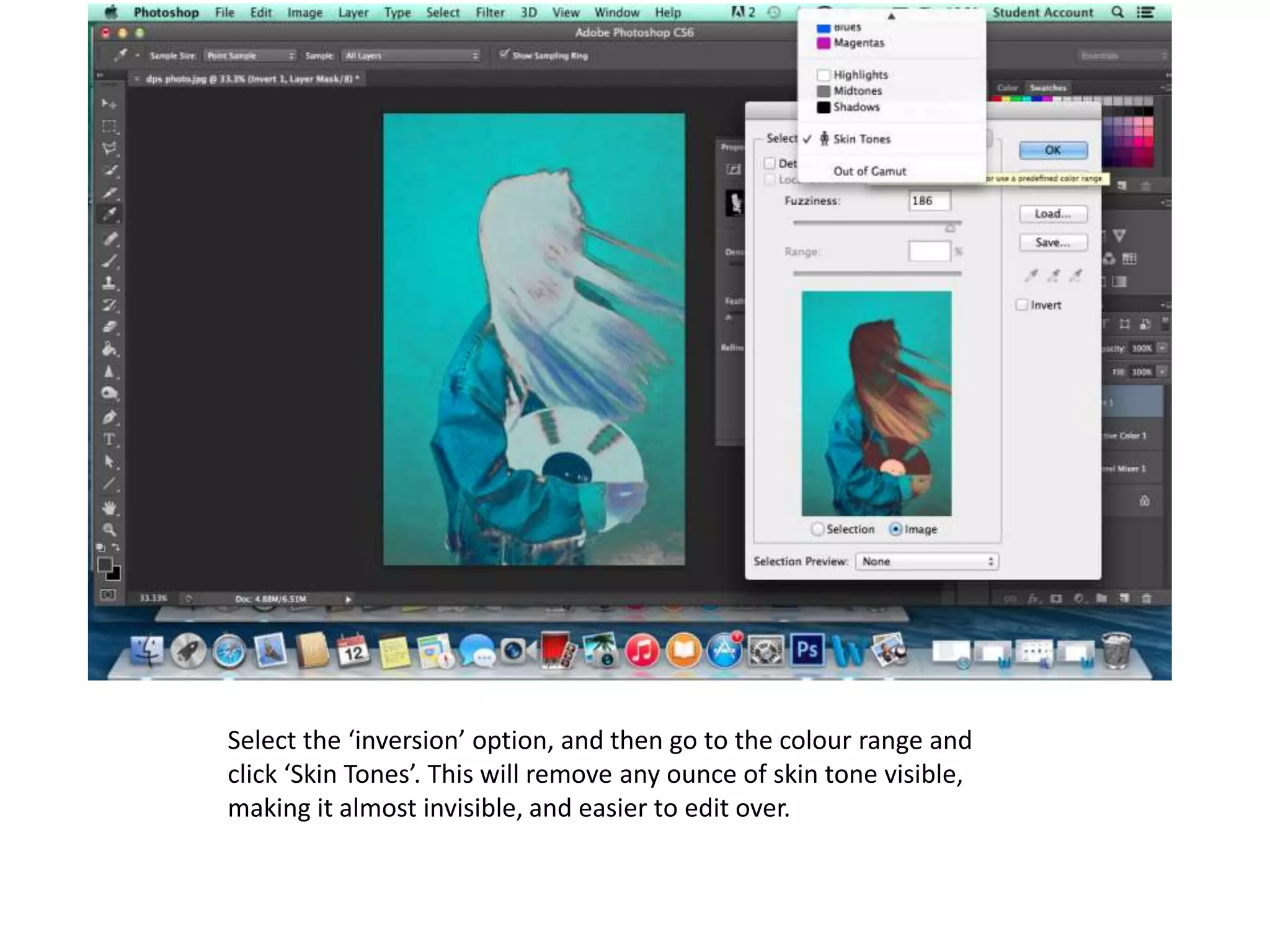1270x952 pixels.
Task: Select the Paint Bucket tool
Action: (109, 349)
